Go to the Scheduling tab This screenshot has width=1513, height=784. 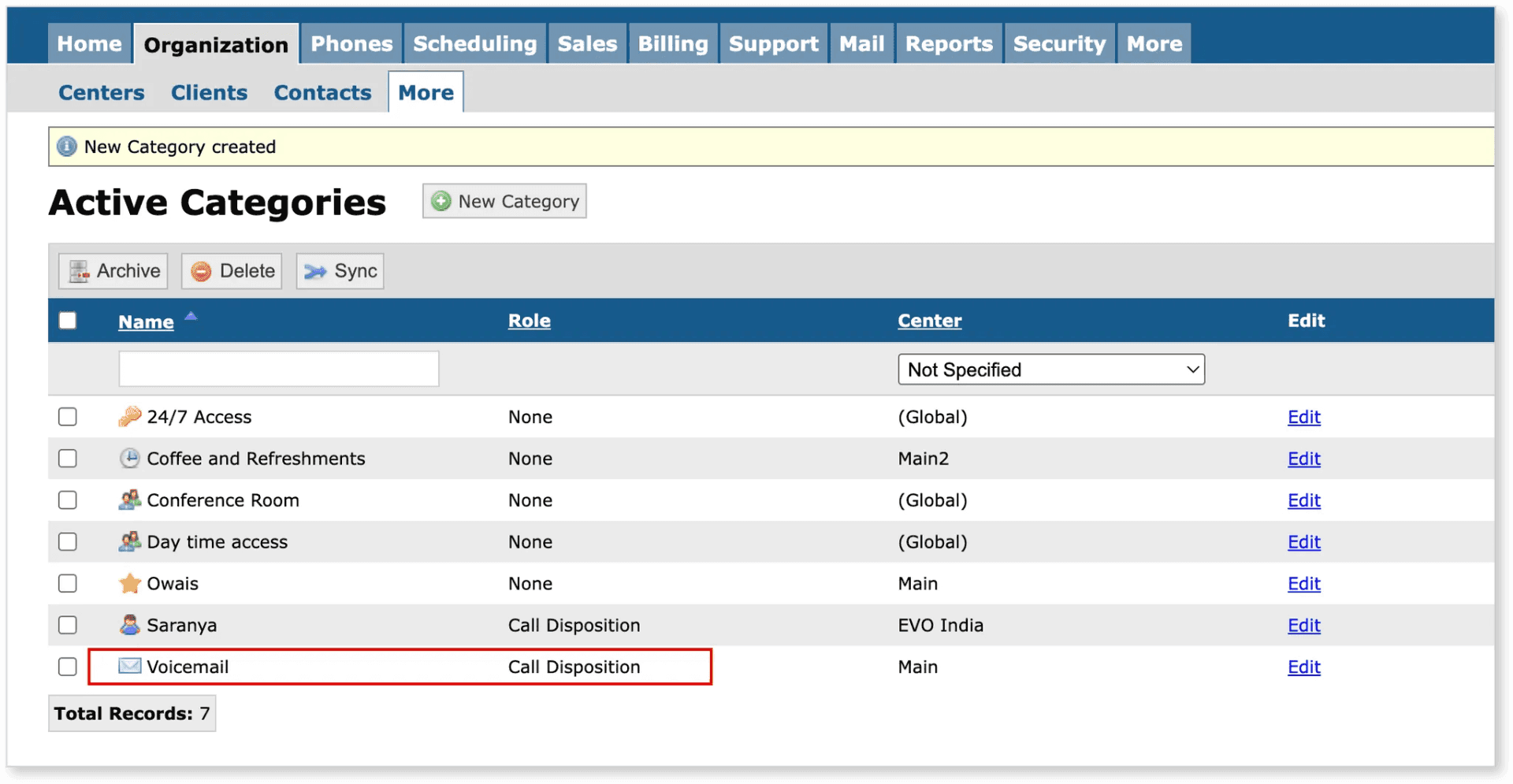(475, 43)
